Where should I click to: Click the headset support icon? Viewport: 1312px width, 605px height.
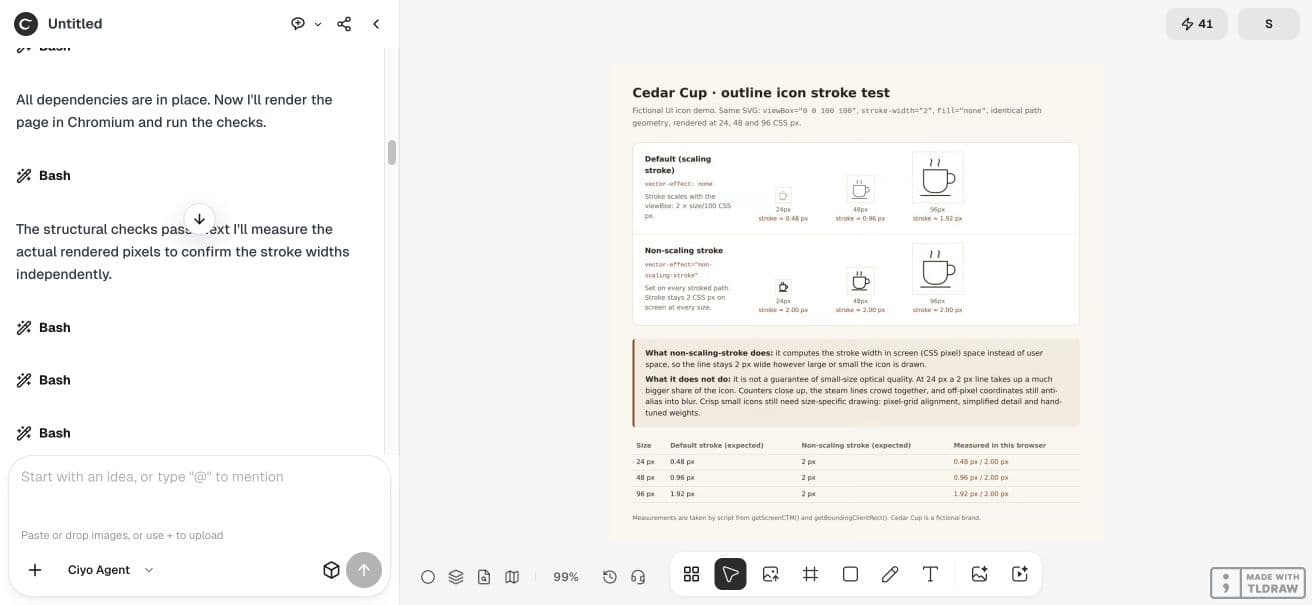click(638, 576)
